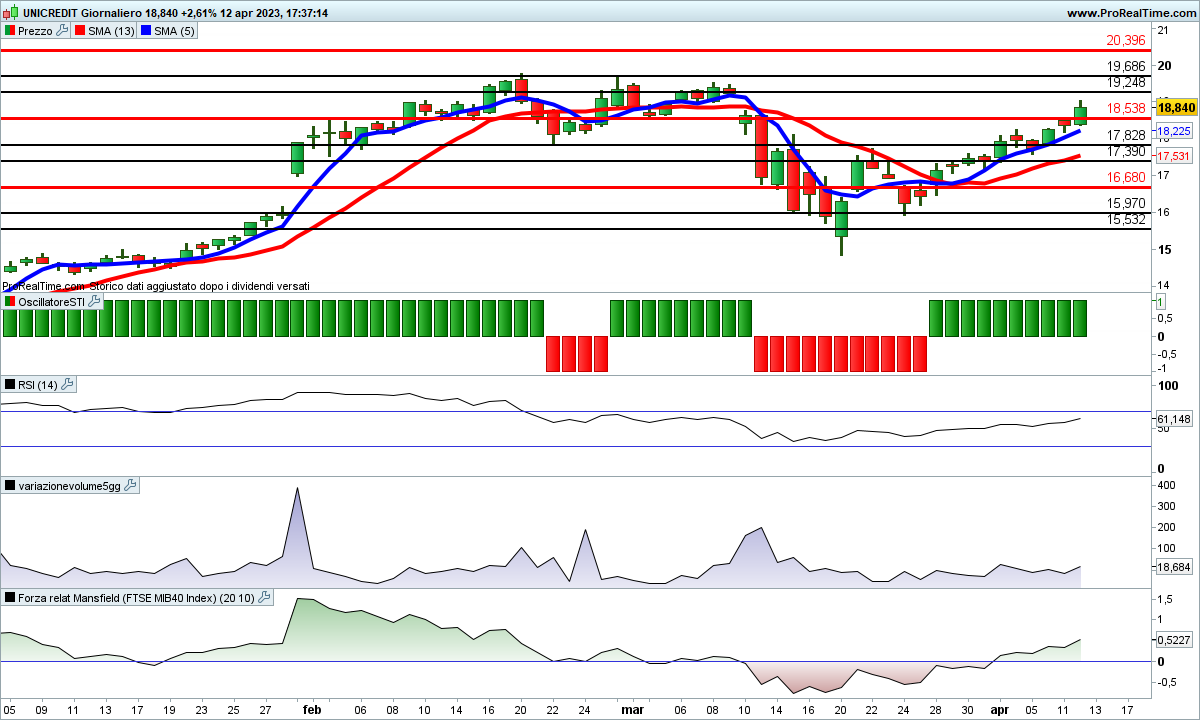
Task: Open Prezzo settings via its wrench icon
Action: [x=62, y=31]
